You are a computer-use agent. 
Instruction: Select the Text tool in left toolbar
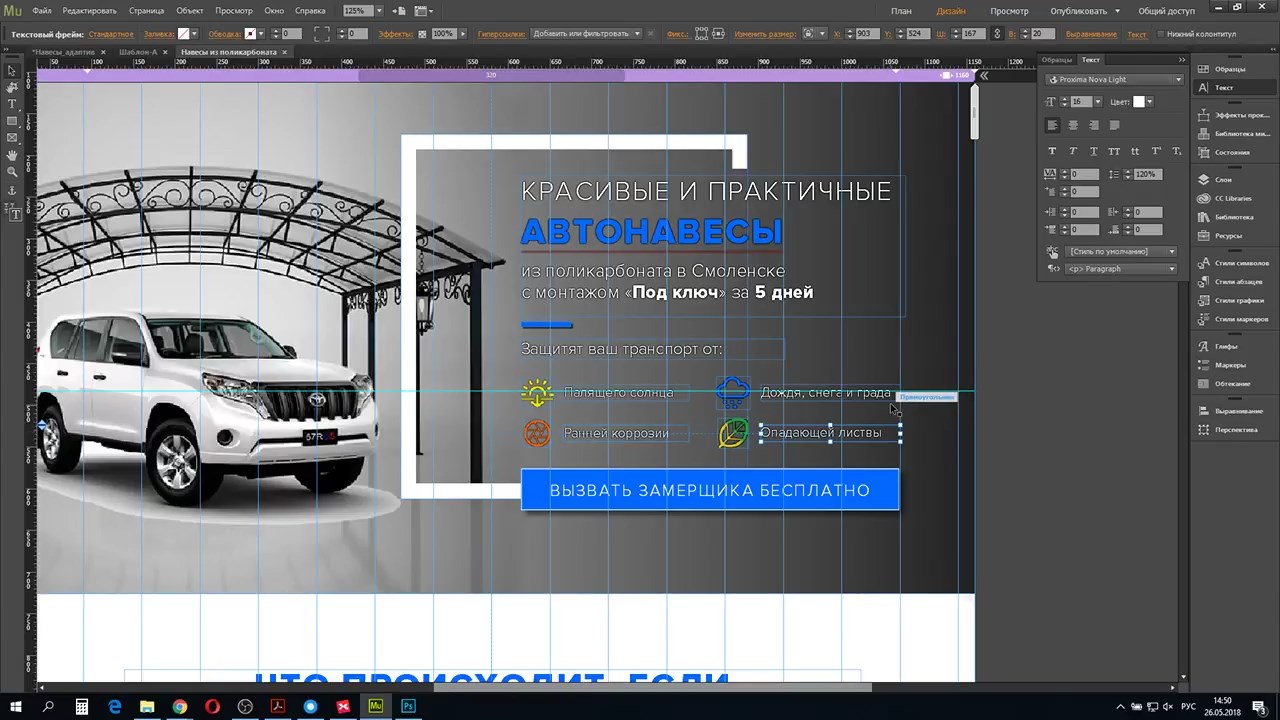(x=12, y=104)
